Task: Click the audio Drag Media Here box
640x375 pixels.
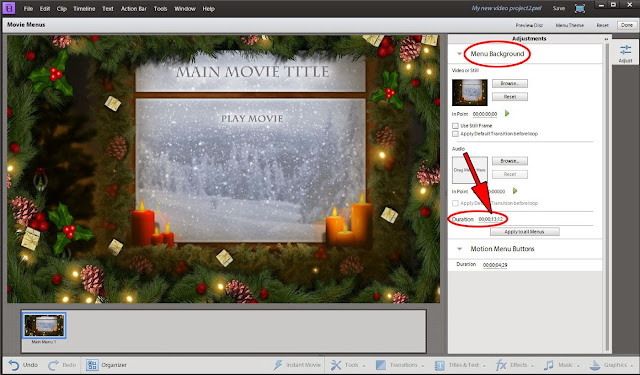Action: click(x=470, y=170)
